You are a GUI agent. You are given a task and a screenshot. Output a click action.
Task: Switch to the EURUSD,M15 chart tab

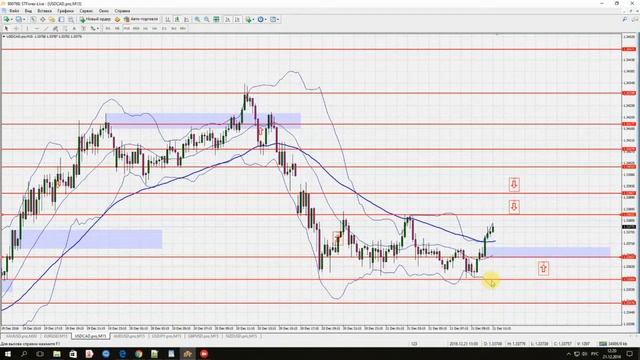pyautogui.click(x=56, y=336)
